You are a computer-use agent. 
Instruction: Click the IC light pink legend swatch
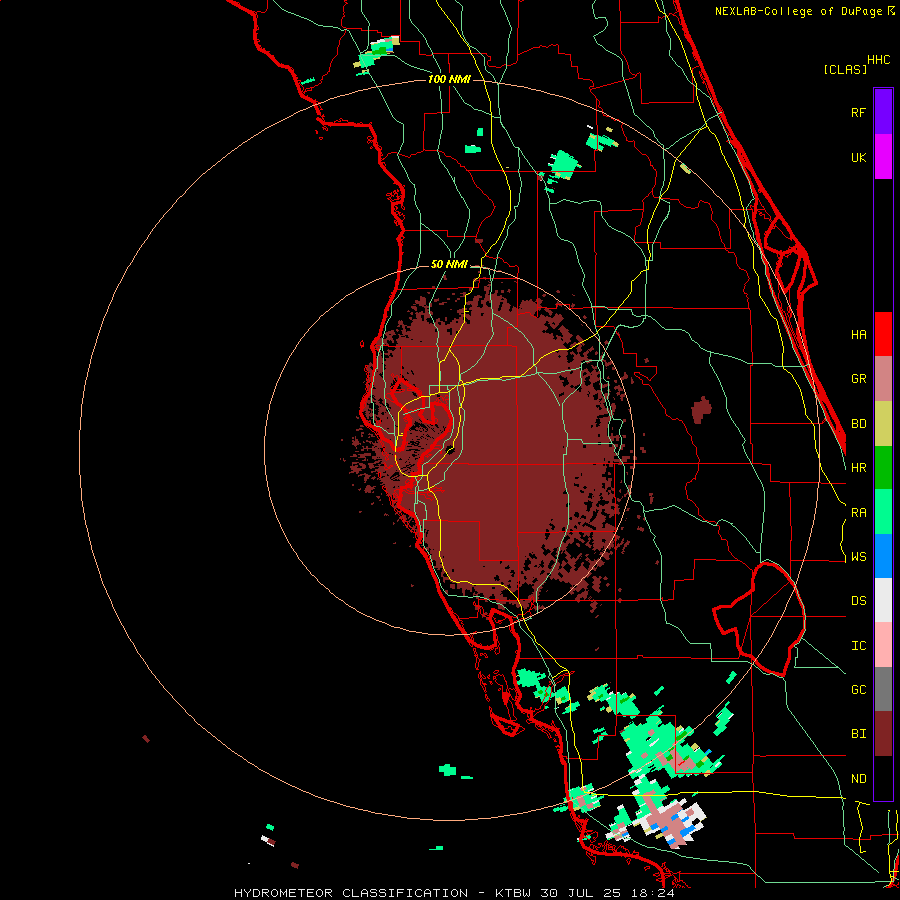pyautogui.click(x=883, y=645)
